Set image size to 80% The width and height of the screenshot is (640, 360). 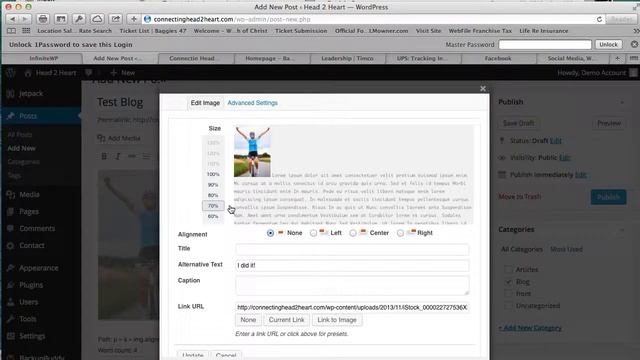pyautogui.click(x=213, y=195)
